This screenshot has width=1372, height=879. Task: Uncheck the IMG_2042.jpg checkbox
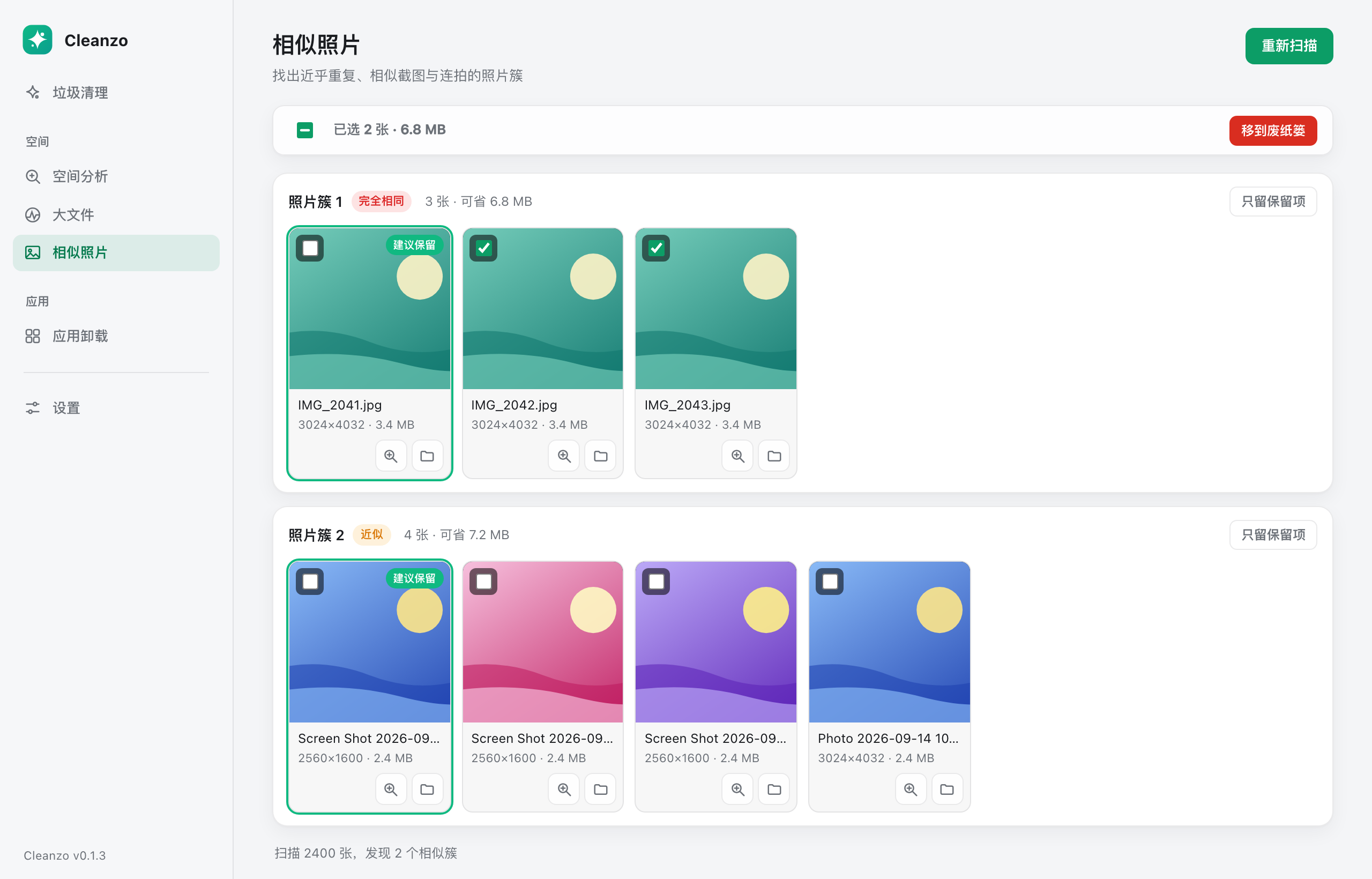tap(483, 248)
